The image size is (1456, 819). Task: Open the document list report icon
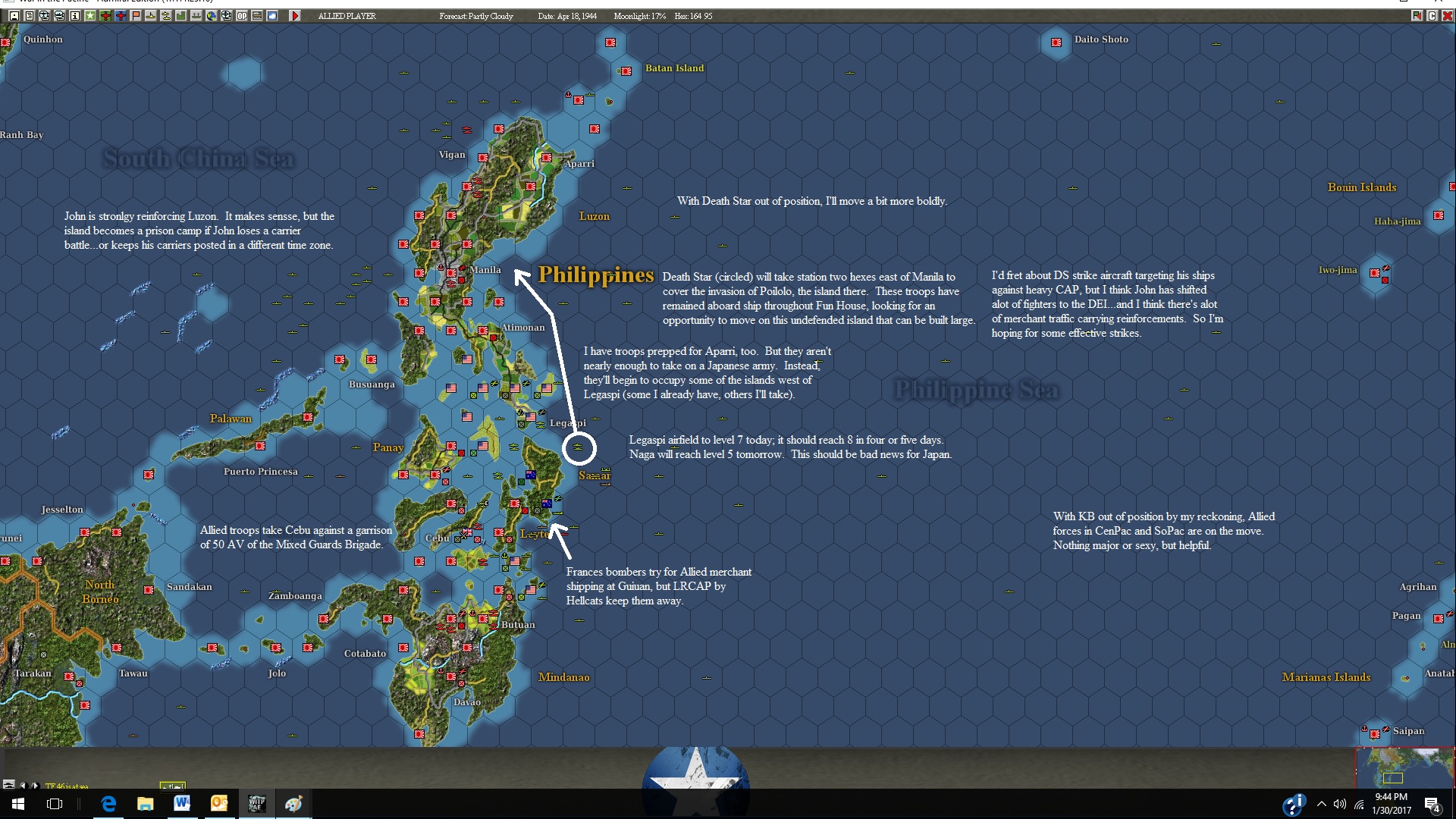point(29,15)
